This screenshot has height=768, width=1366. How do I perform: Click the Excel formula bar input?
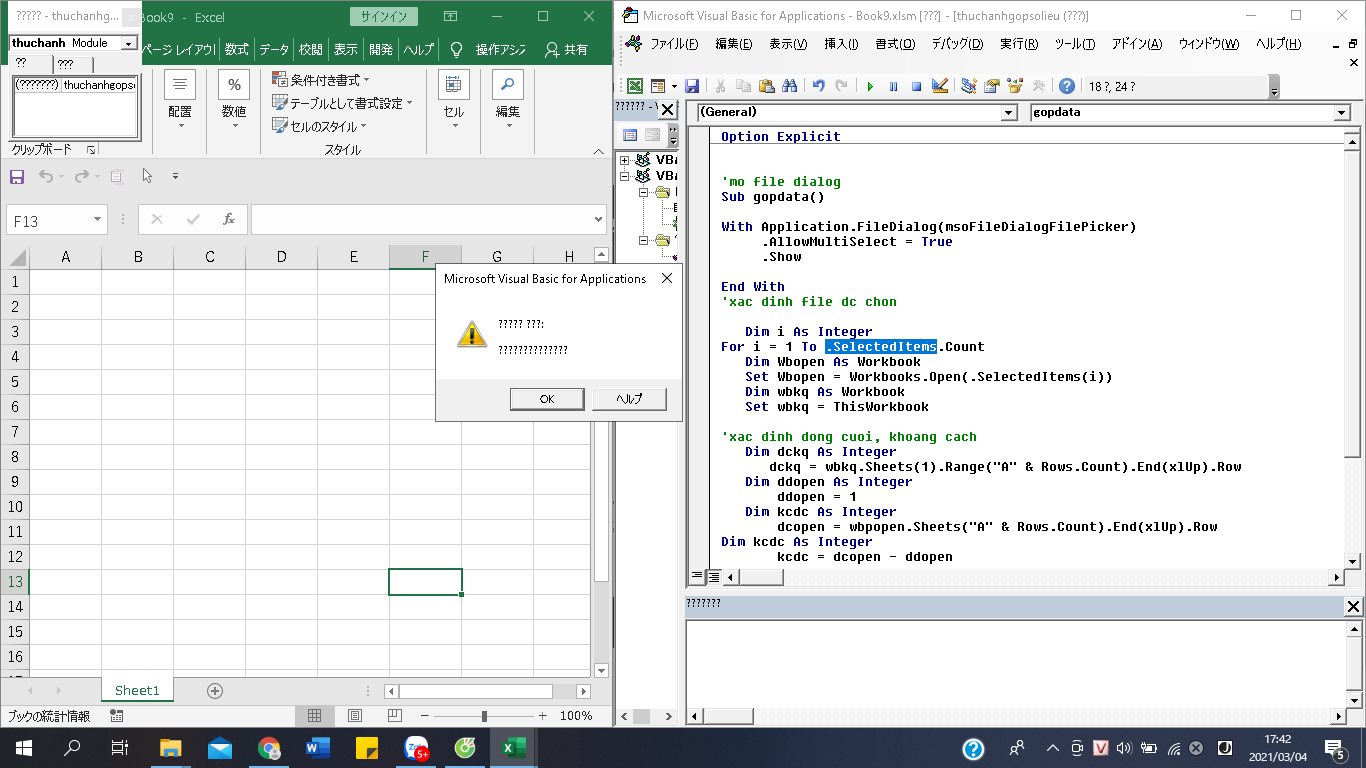[420, 220]
